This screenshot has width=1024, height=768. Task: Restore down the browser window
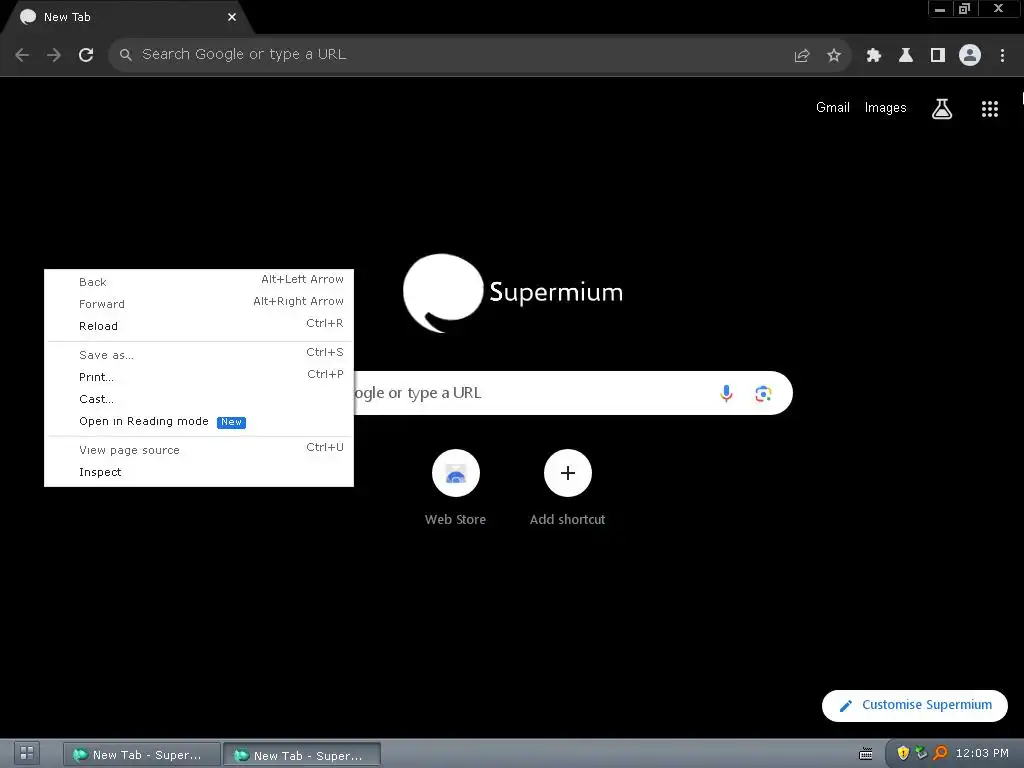(x=965, y=9)
